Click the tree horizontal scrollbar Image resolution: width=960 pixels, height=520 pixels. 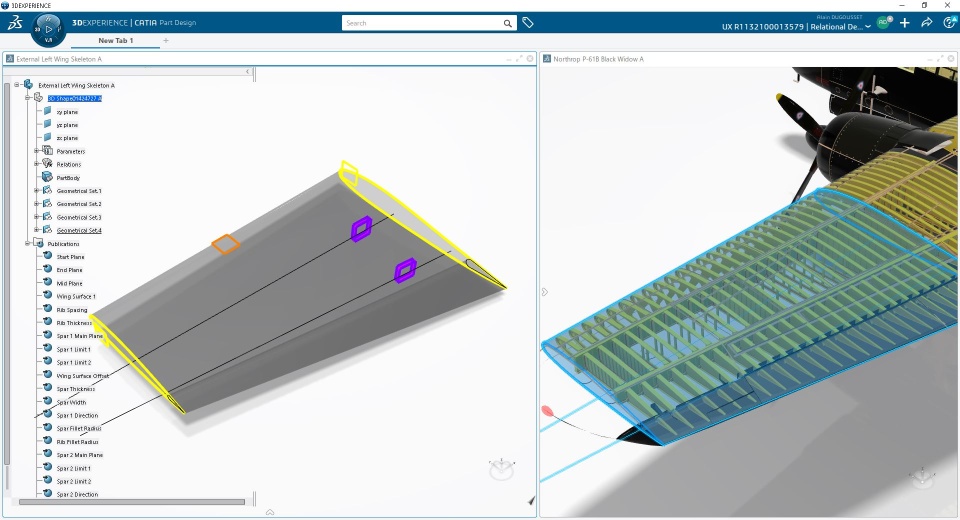(132, 502)
